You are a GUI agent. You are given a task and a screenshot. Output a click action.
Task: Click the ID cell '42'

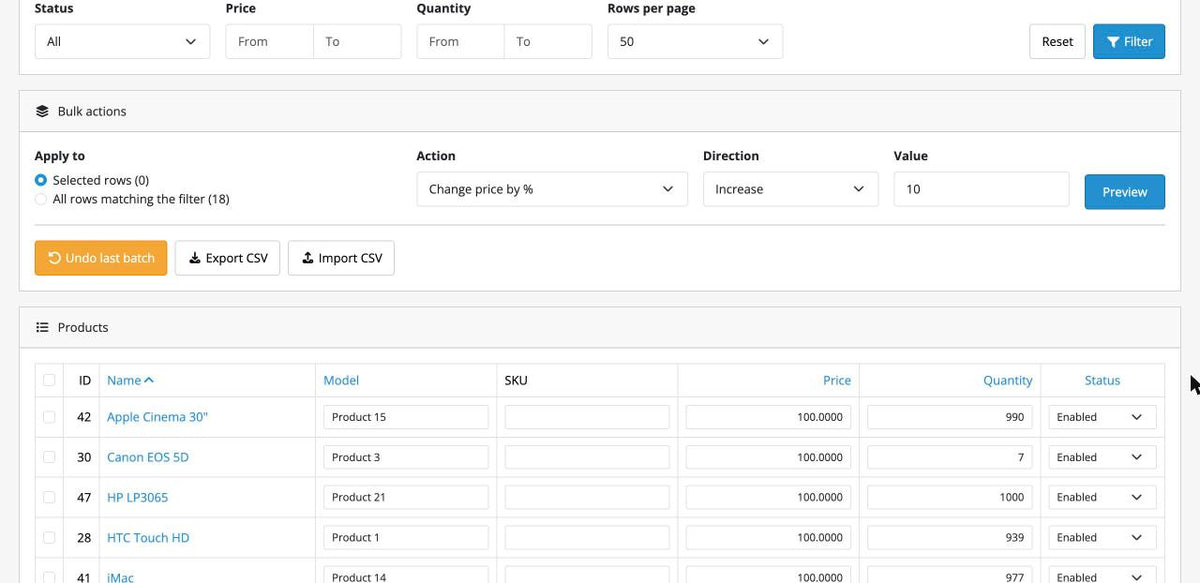pyautogui.click(x=84, y=417)
